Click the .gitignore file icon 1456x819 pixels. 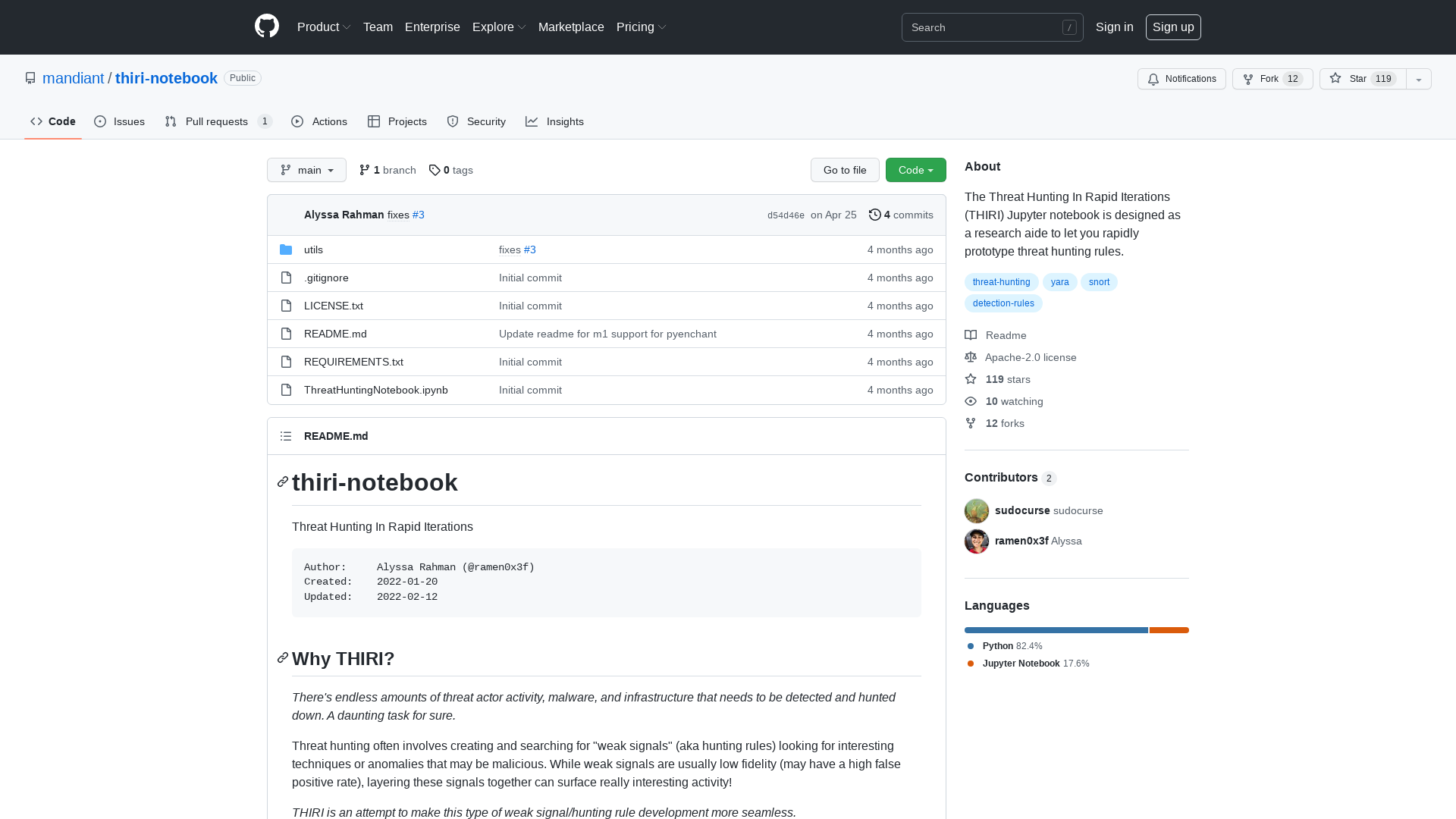tap(286, 278)
